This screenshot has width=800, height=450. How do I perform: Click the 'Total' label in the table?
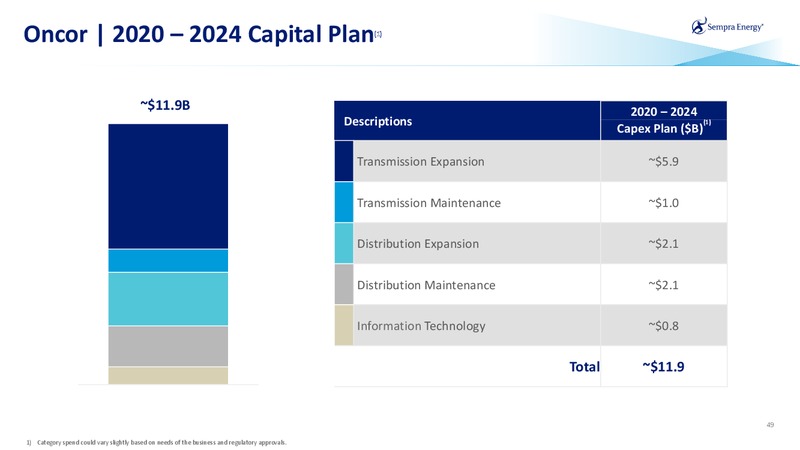click(584, 367)
